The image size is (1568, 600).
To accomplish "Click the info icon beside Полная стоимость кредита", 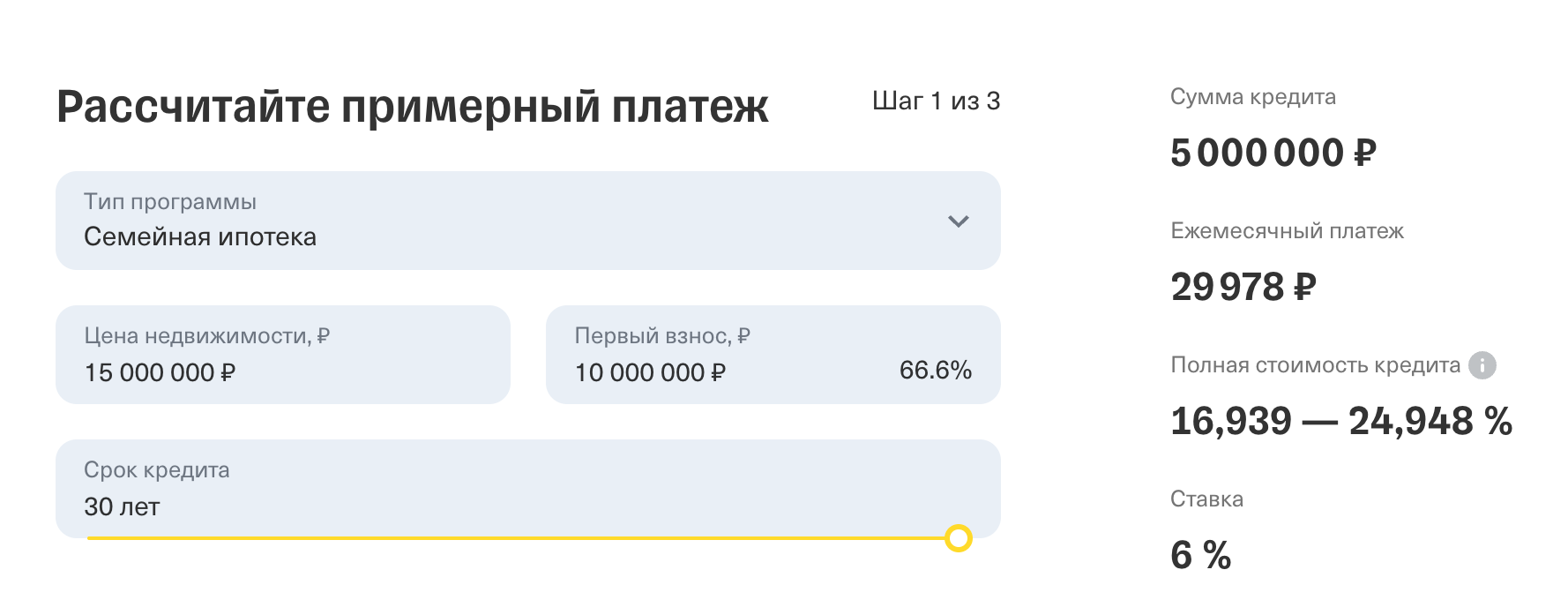I will click(1482, 365).
